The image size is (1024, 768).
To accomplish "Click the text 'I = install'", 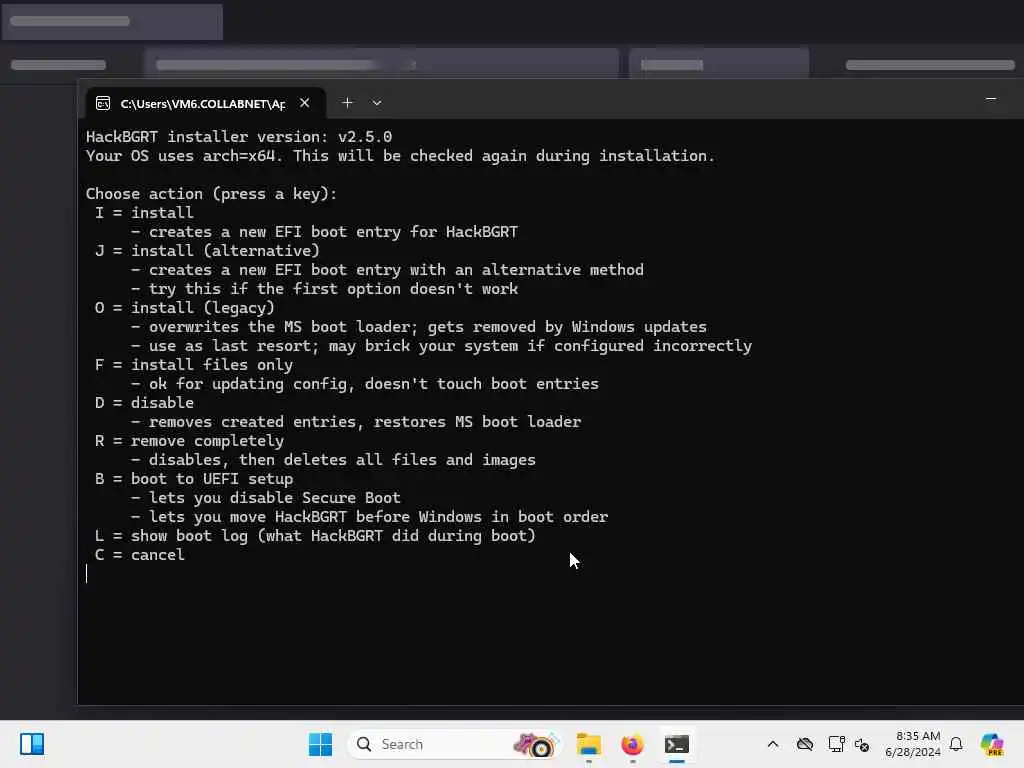I will coord(144,213).
